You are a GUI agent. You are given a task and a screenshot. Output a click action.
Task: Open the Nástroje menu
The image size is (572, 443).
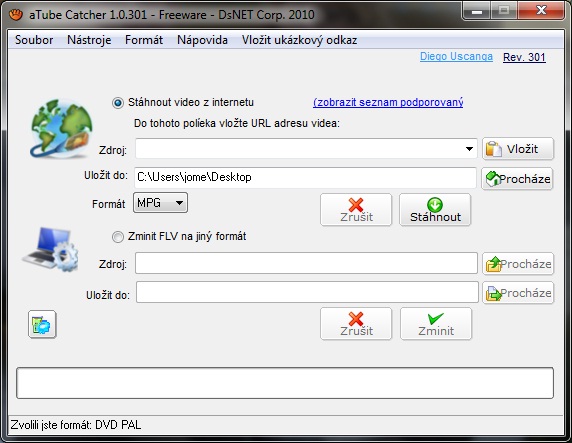tap(89, 40)
